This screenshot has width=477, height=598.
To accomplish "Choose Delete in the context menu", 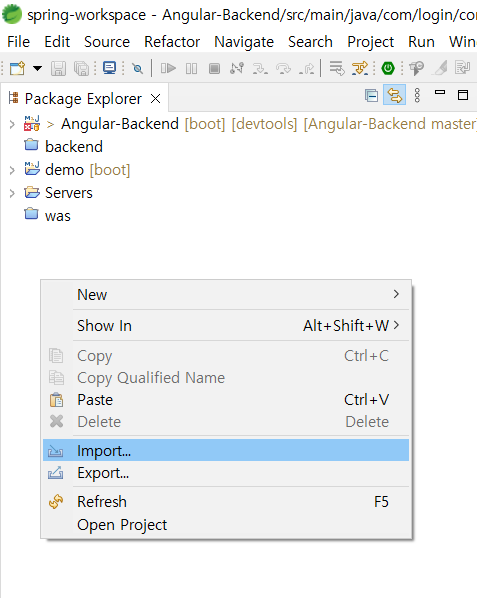I will (x=226, y=422).
